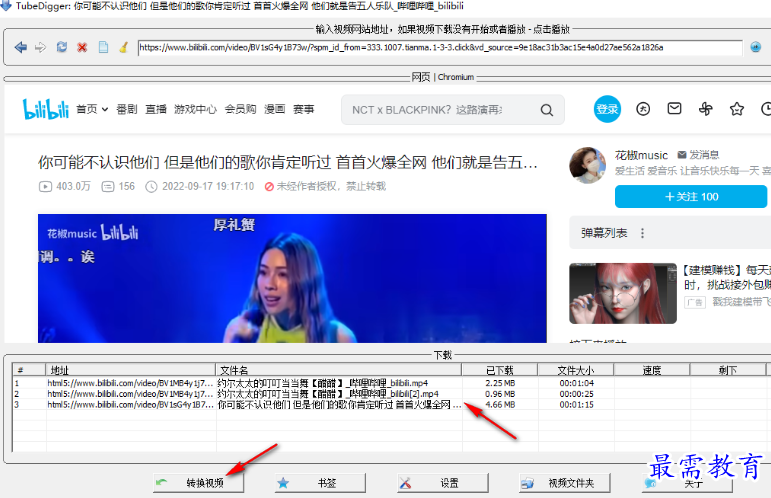
Task: Open the 花椒music uploader name link
Action: [641, 155]
